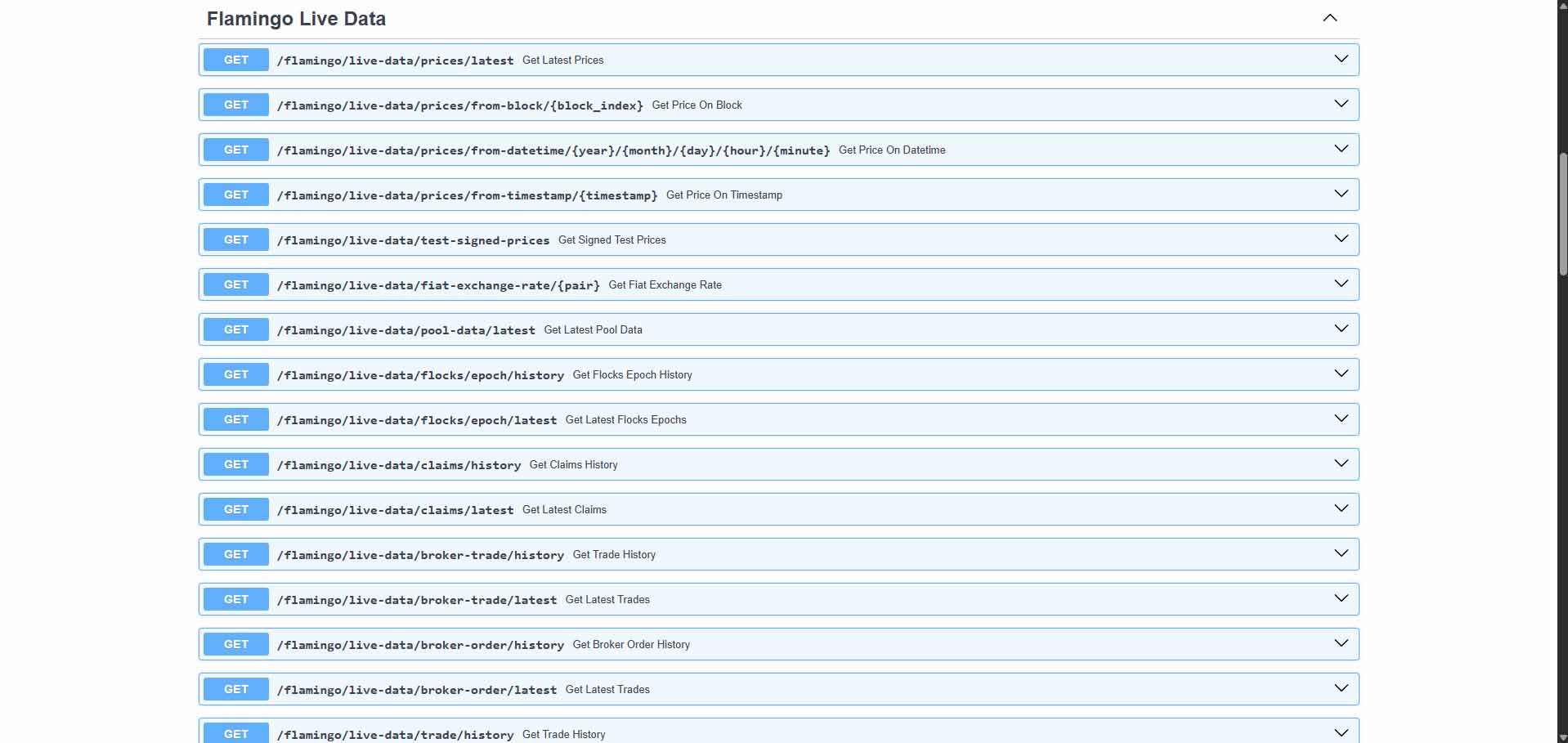Open the prices/from-block/{block_index} path
Viewport: 1568px width, 743px height.
pos(460,105)
